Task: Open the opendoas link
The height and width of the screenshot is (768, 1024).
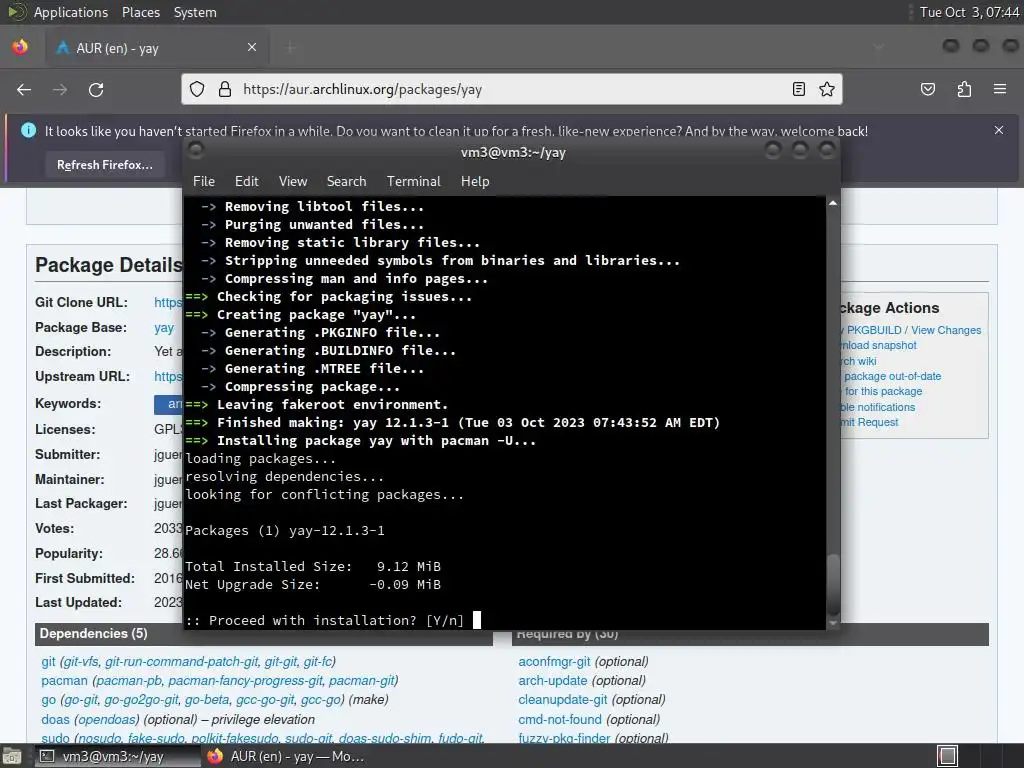Action: coord(109,719)
